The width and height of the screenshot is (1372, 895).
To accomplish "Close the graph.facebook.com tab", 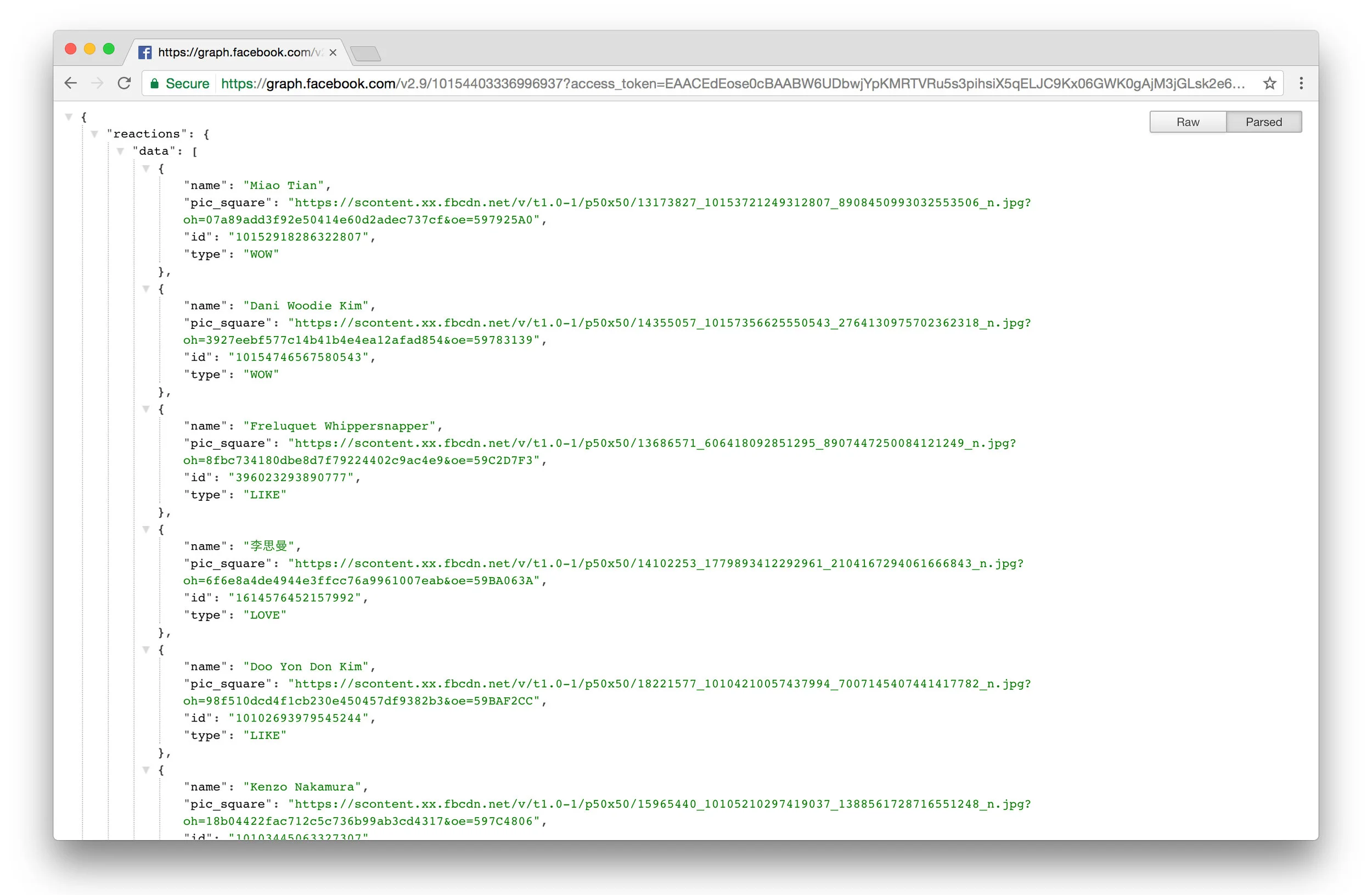I will [333, 53].
